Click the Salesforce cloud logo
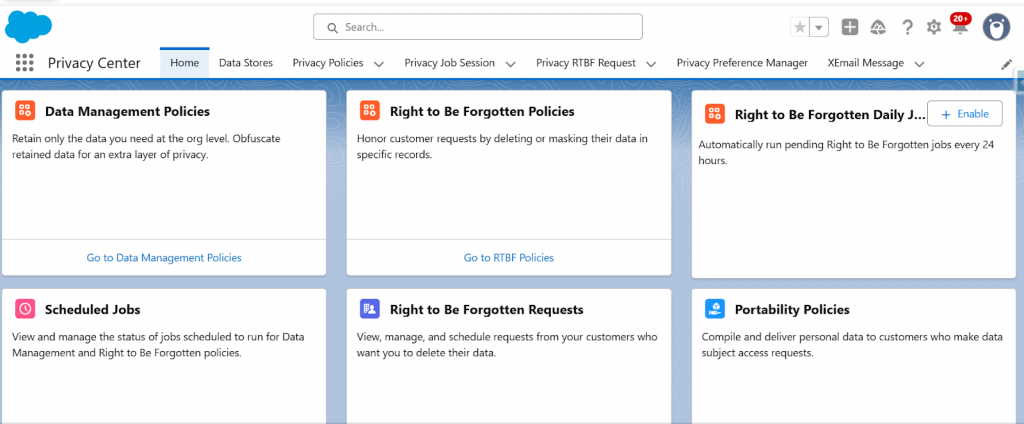The height and width of the screenshot is (424, 1024). tap(28, 26)
